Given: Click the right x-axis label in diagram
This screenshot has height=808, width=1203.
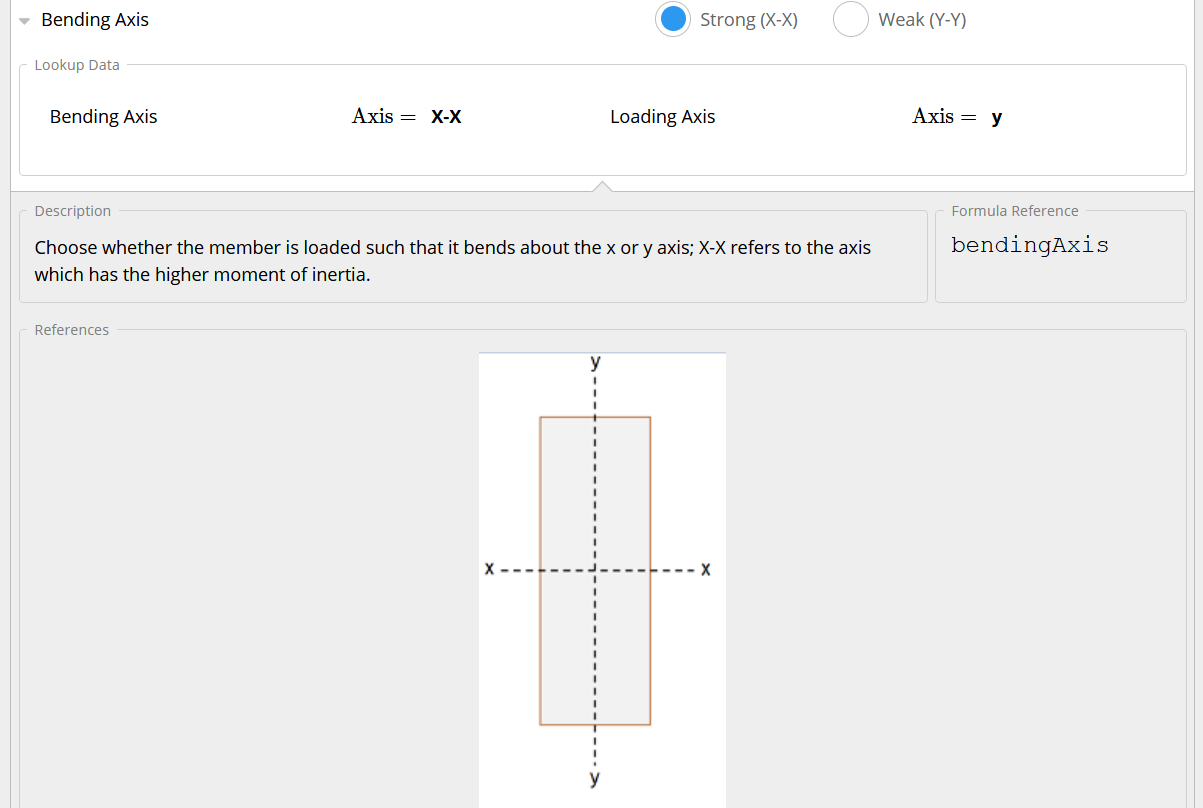Looking at the screenshot, I should point(706,570).
